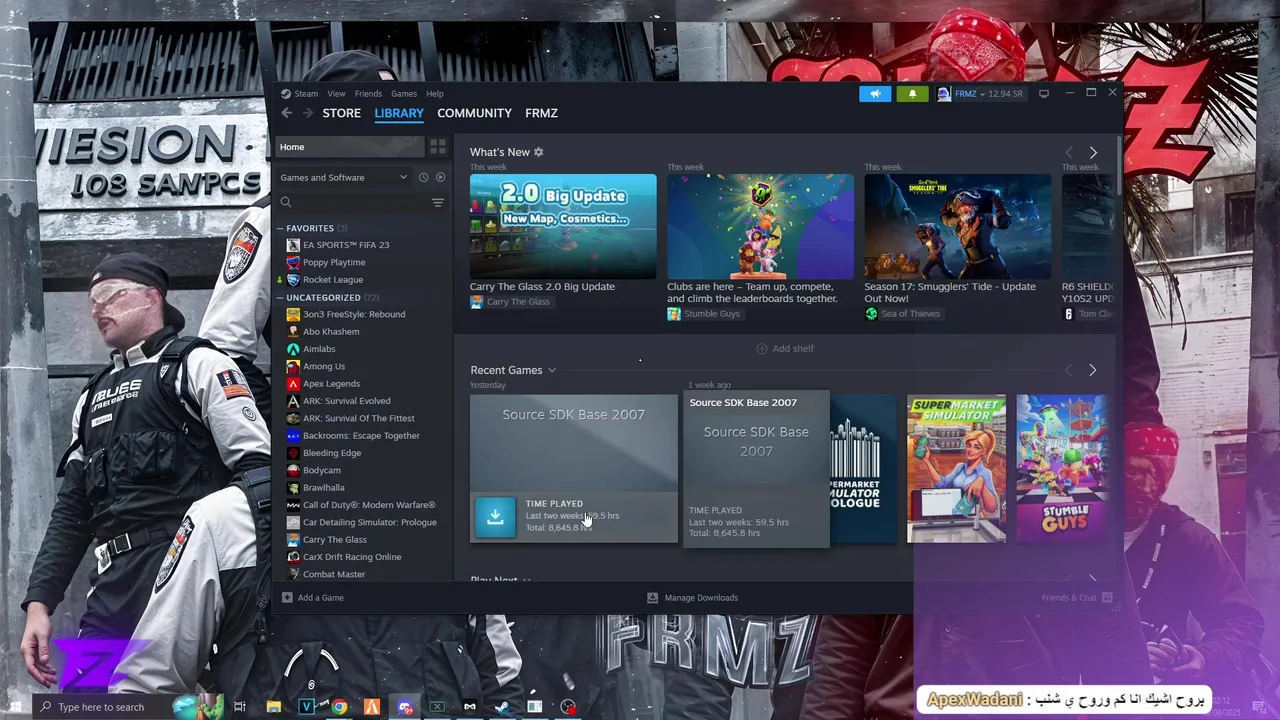
Task: Open the Big Picture mode monitor icon
Action: click(1044, 94)
